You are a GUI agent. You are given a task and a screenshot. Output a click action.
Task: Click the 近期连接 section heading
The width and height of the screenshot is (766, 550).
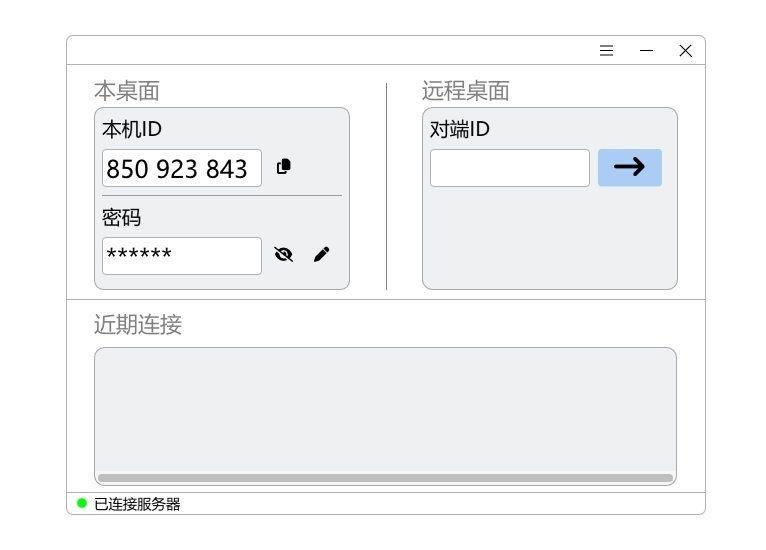pos(138,325)
